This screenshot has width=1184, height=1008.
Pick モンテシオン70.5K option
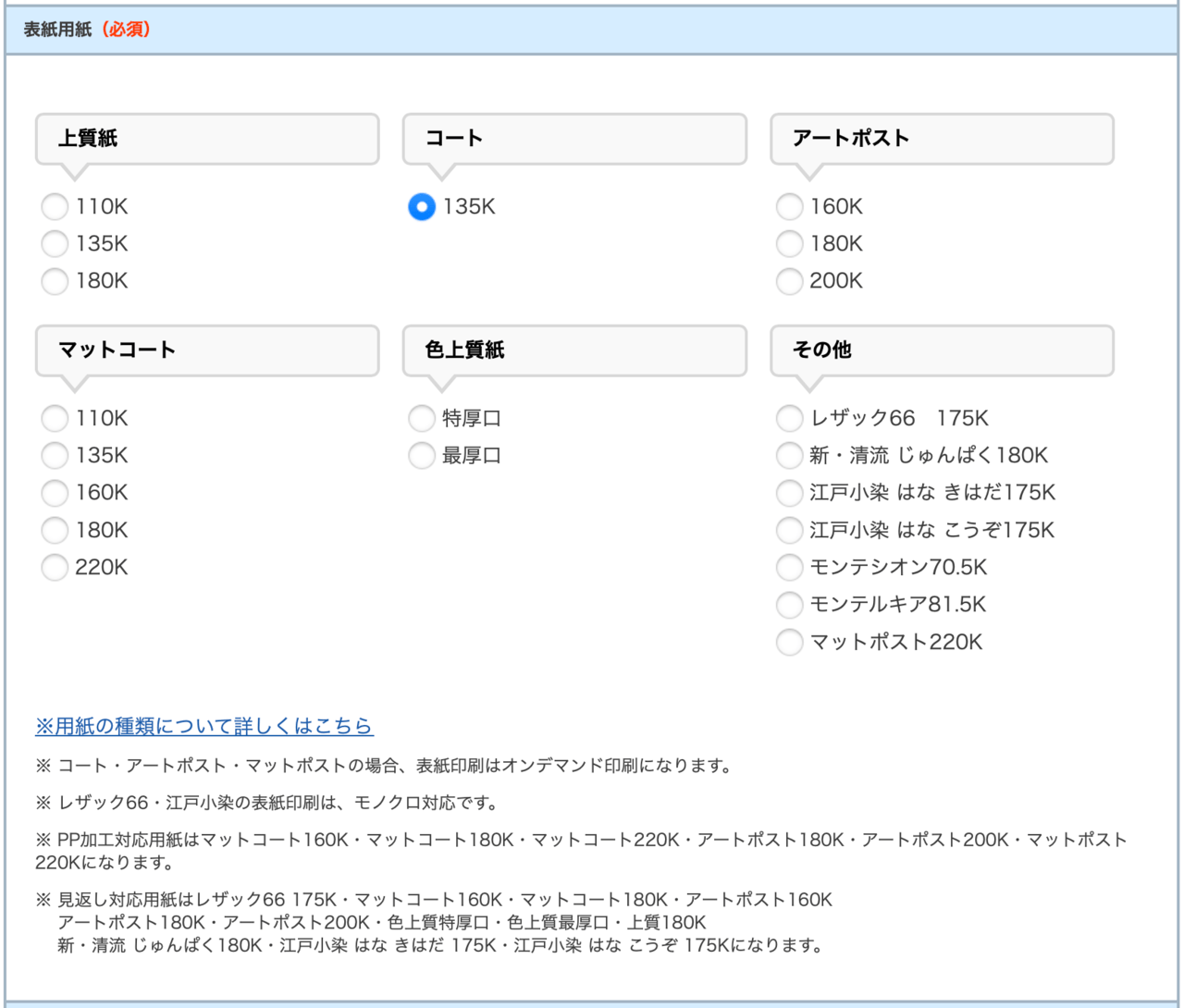789,567
